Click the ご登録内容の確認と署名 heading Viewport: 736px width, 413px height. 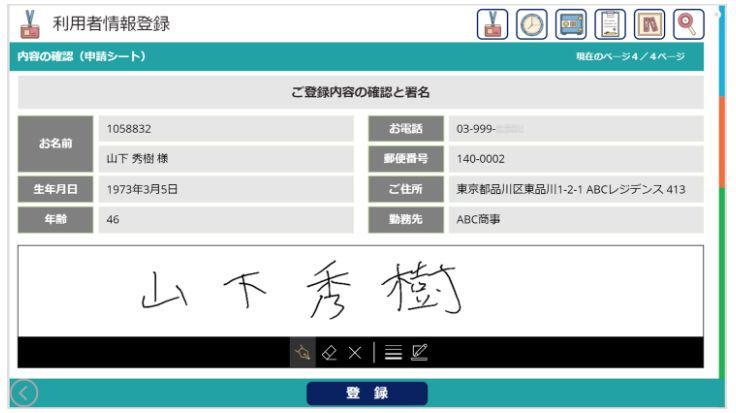click(x=360, y=92)
